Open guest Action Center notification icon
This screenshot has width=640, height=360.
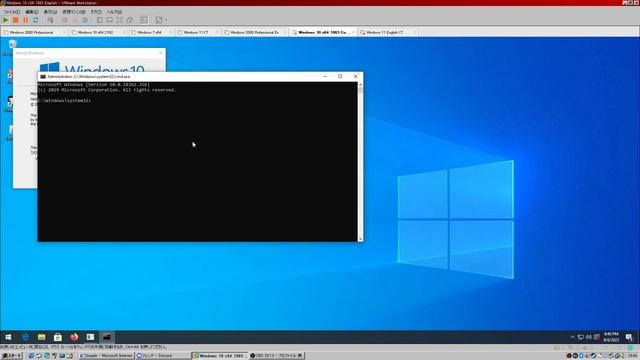click(x=629, y=337)
